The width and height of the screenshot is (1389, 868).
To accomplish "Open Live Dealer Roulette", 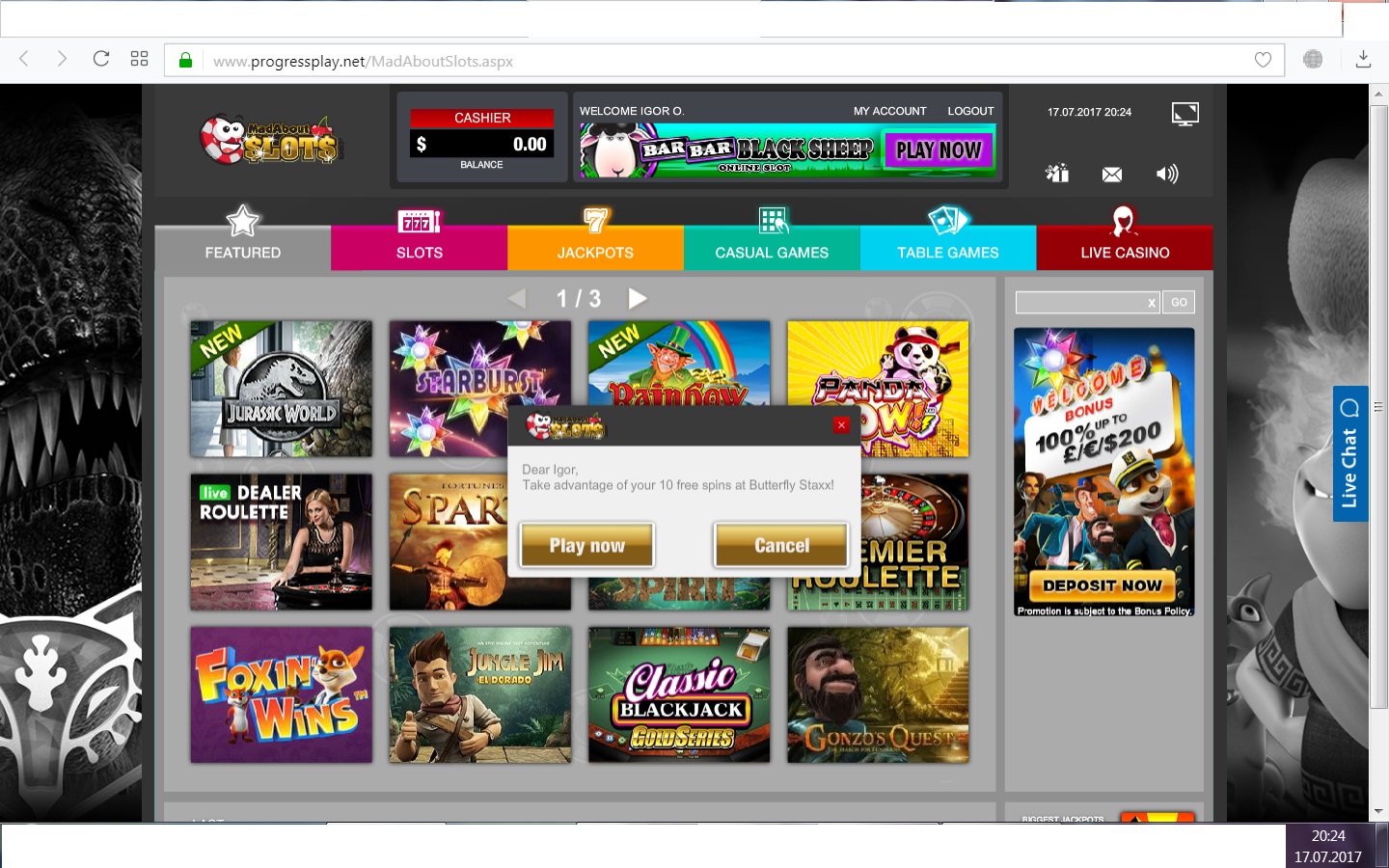I will pyautogui.click(x=281, y=542).
